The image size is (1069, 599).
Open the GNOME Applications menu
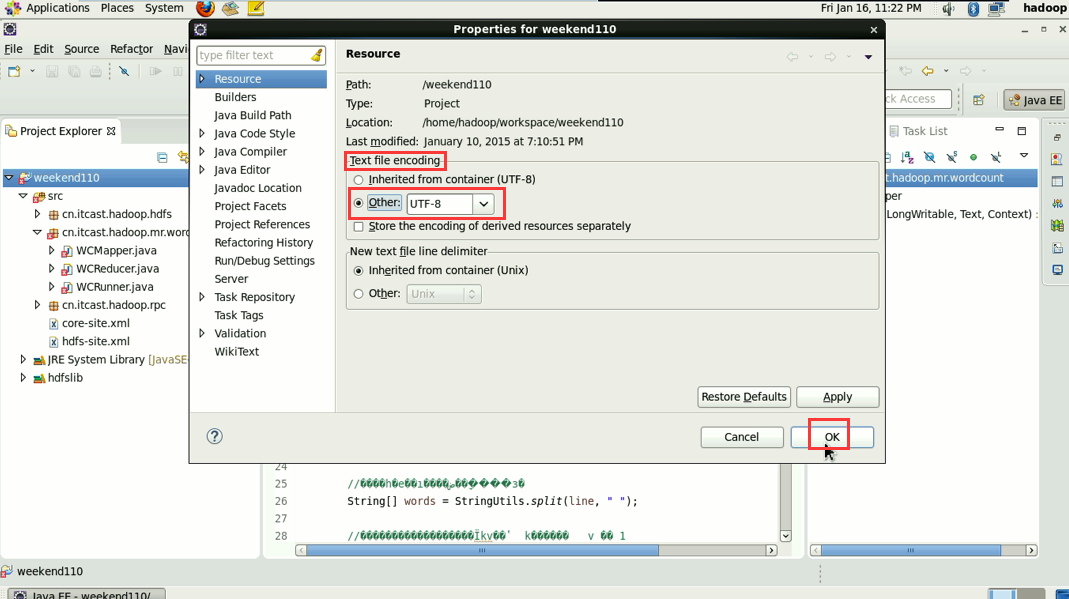[57, 8]
